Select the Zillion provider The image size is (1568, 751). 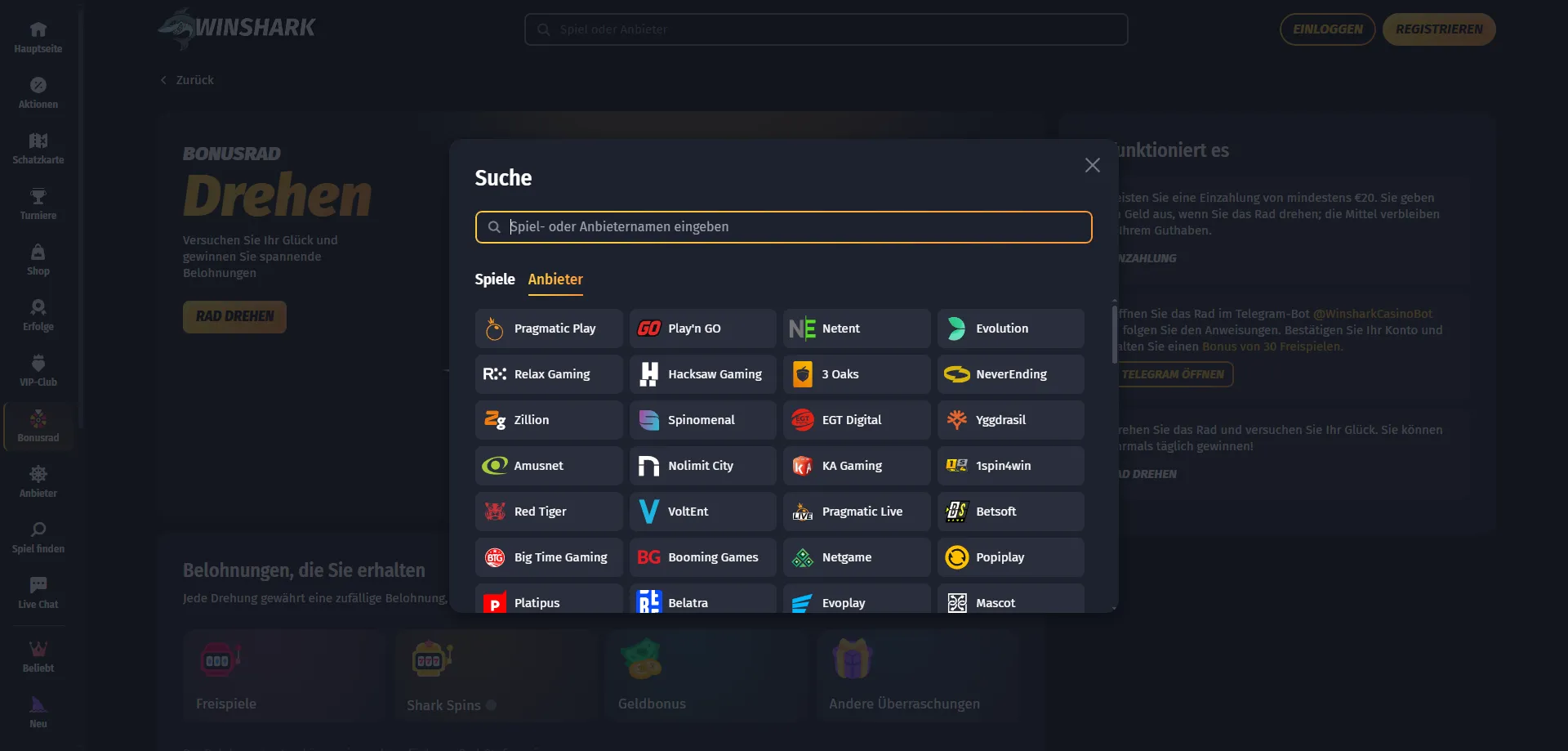549,420
